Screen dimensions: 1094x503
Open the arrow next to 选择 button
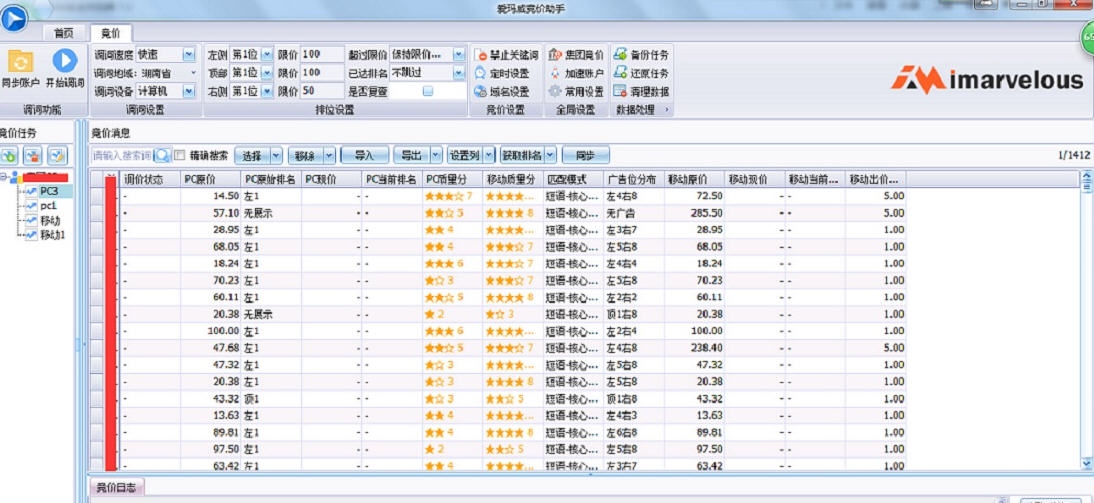[276, 155]
